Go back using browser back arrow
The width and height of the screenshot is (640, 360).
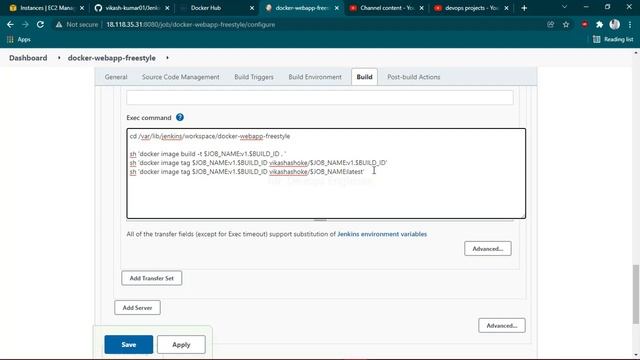[10, 24]
